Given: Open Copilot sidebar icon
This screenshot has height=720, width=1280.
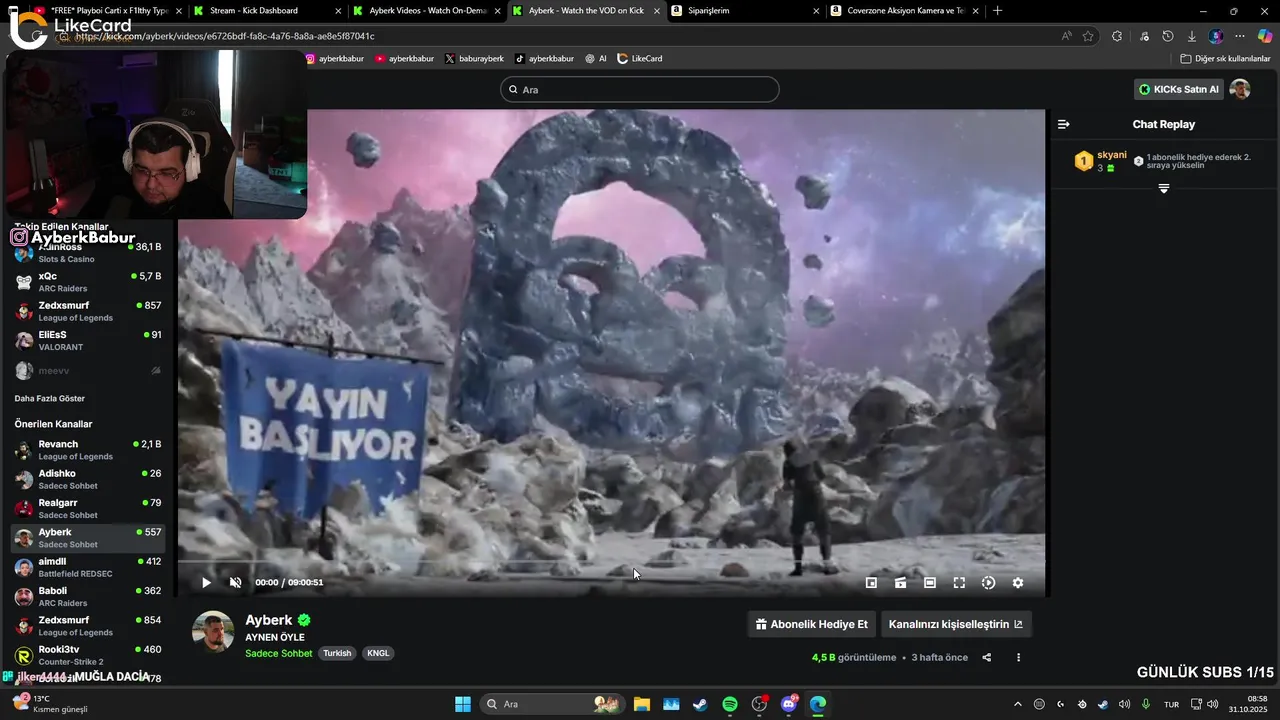Looking at the screenshot, I should click(1265, 36).
